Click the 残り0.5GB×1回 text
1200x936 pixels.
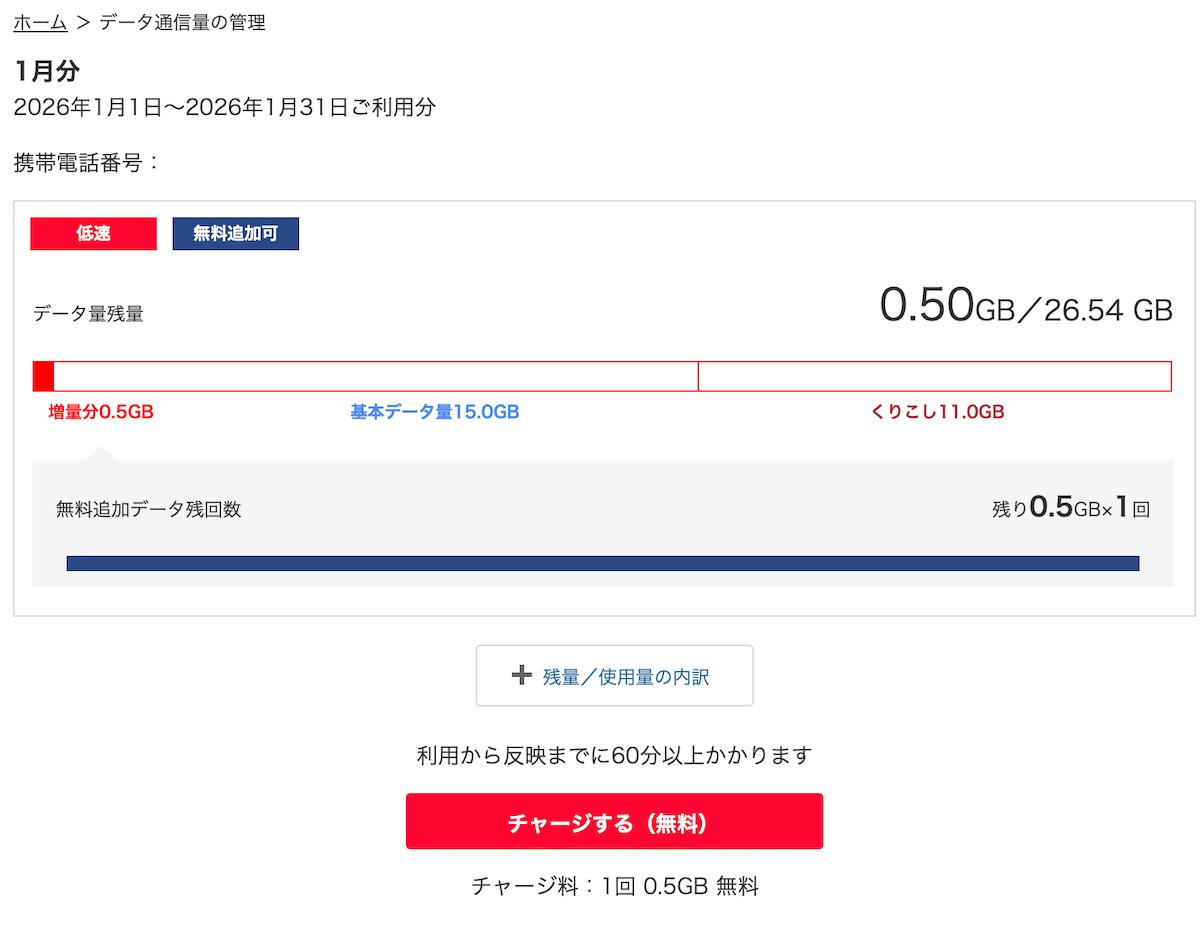tap(1070, 508)
